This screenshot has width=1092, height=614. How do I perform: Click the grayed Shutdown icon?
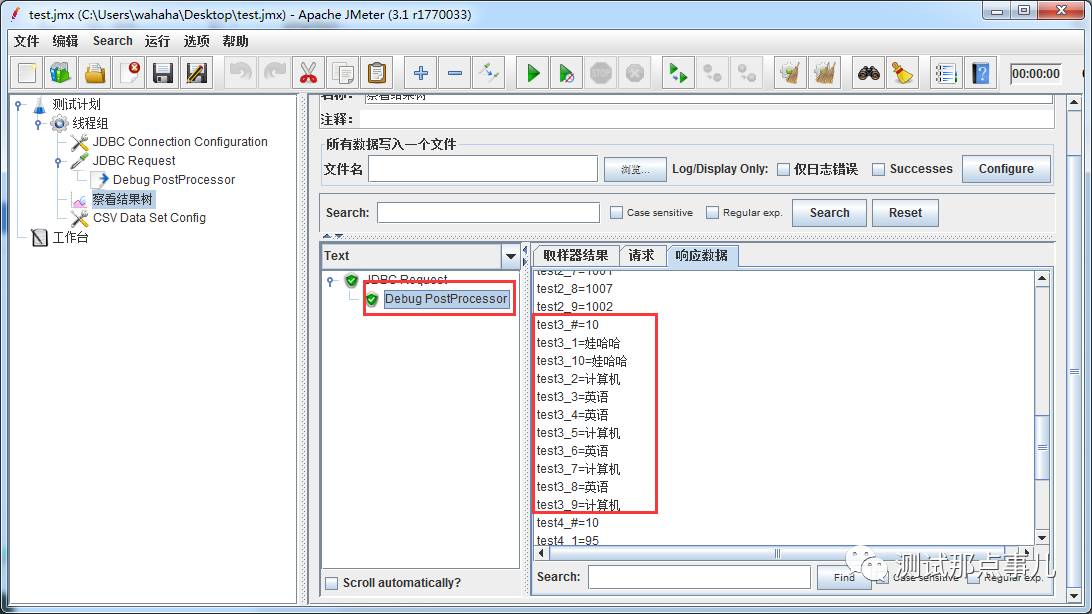634,73
